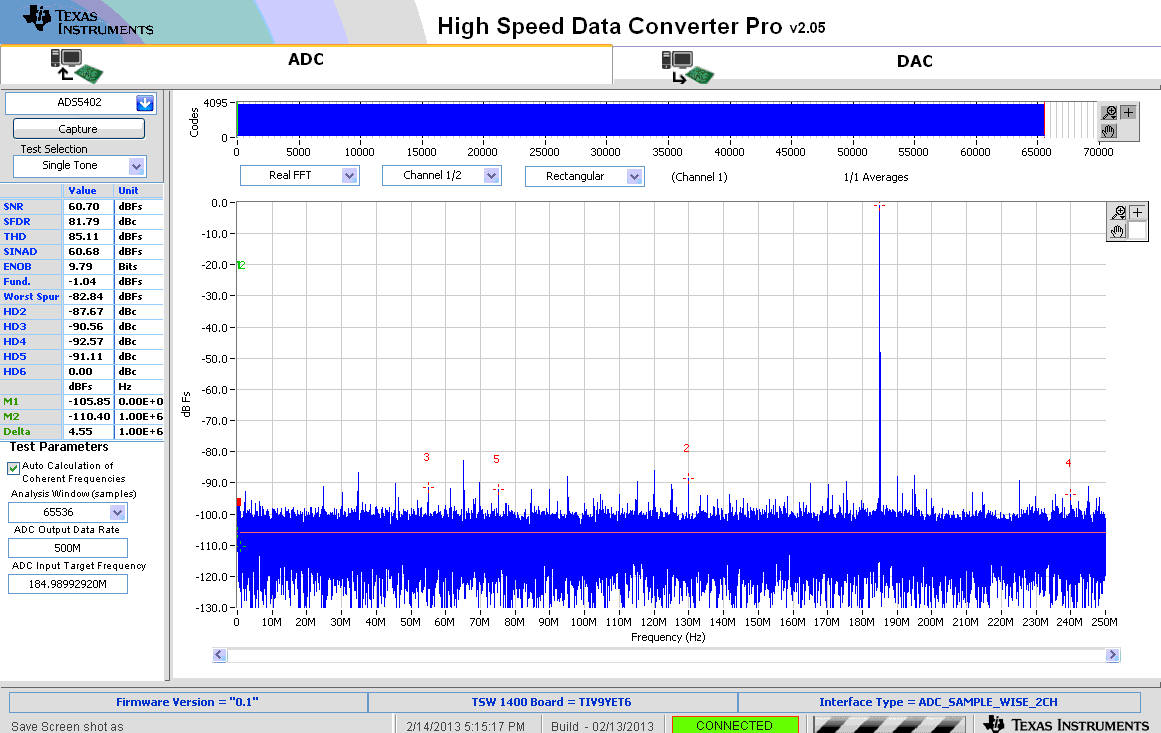1161x733 pixels.
Task: Click harmonic marker 5 on the FFT plot
Action: (x=498, y=489)
